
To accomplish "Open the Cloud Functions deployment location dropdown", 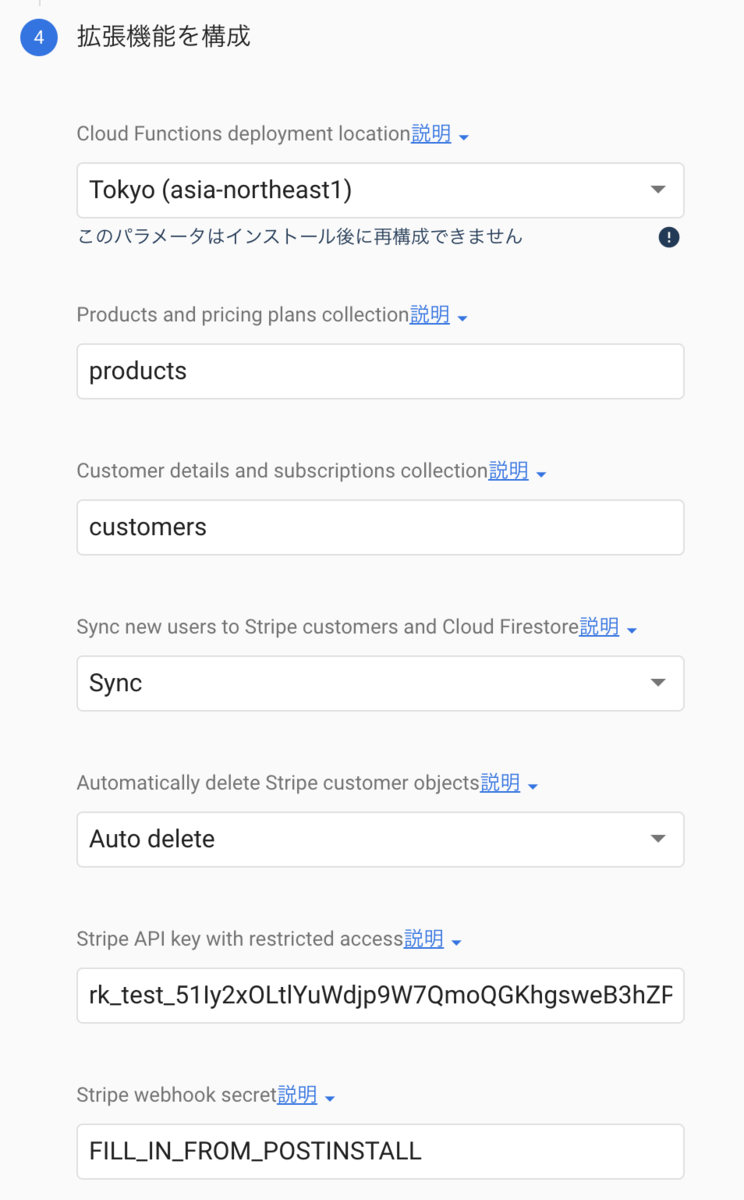I will coord(380,190).
